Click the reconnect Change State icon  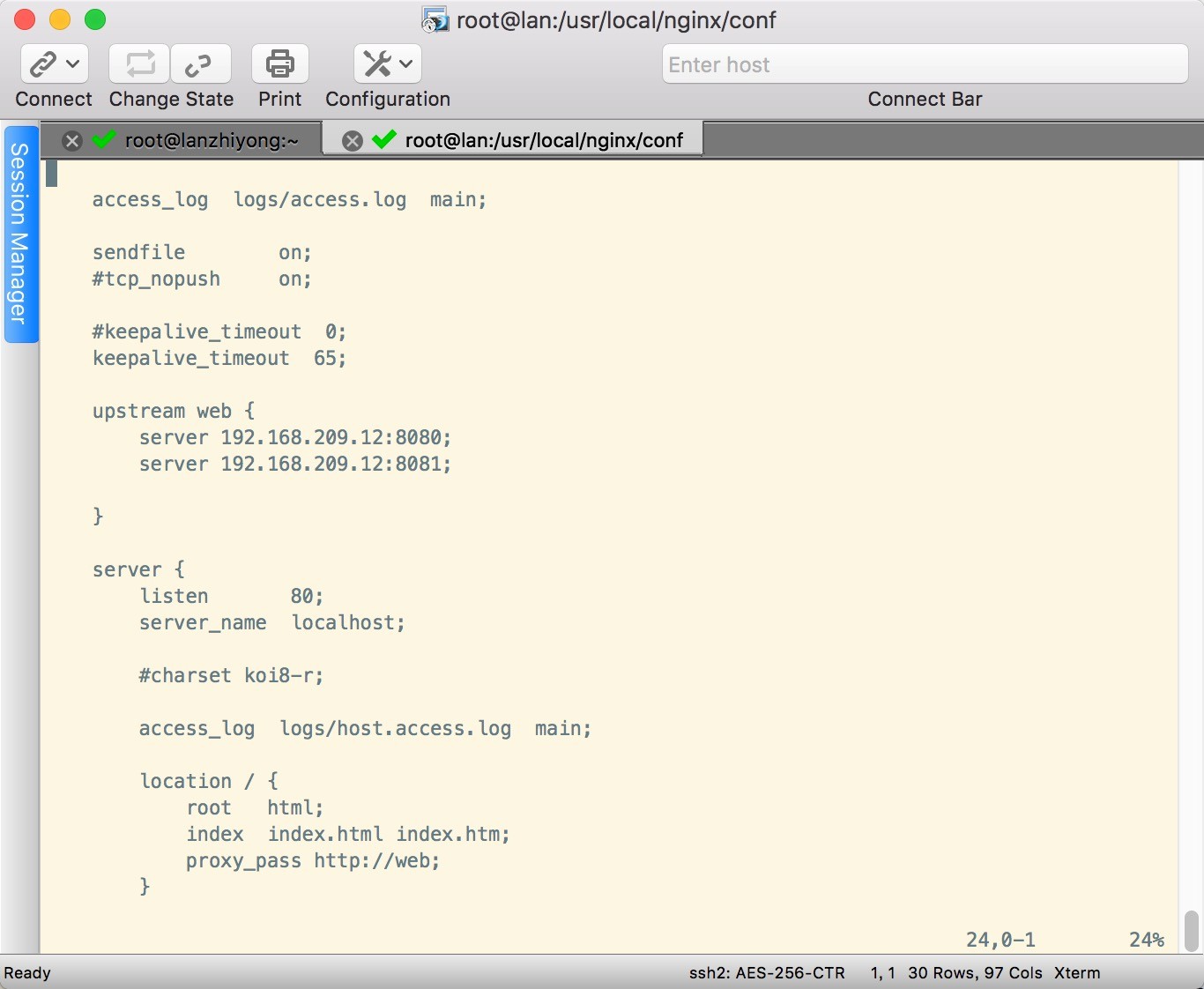click(139, 64)
